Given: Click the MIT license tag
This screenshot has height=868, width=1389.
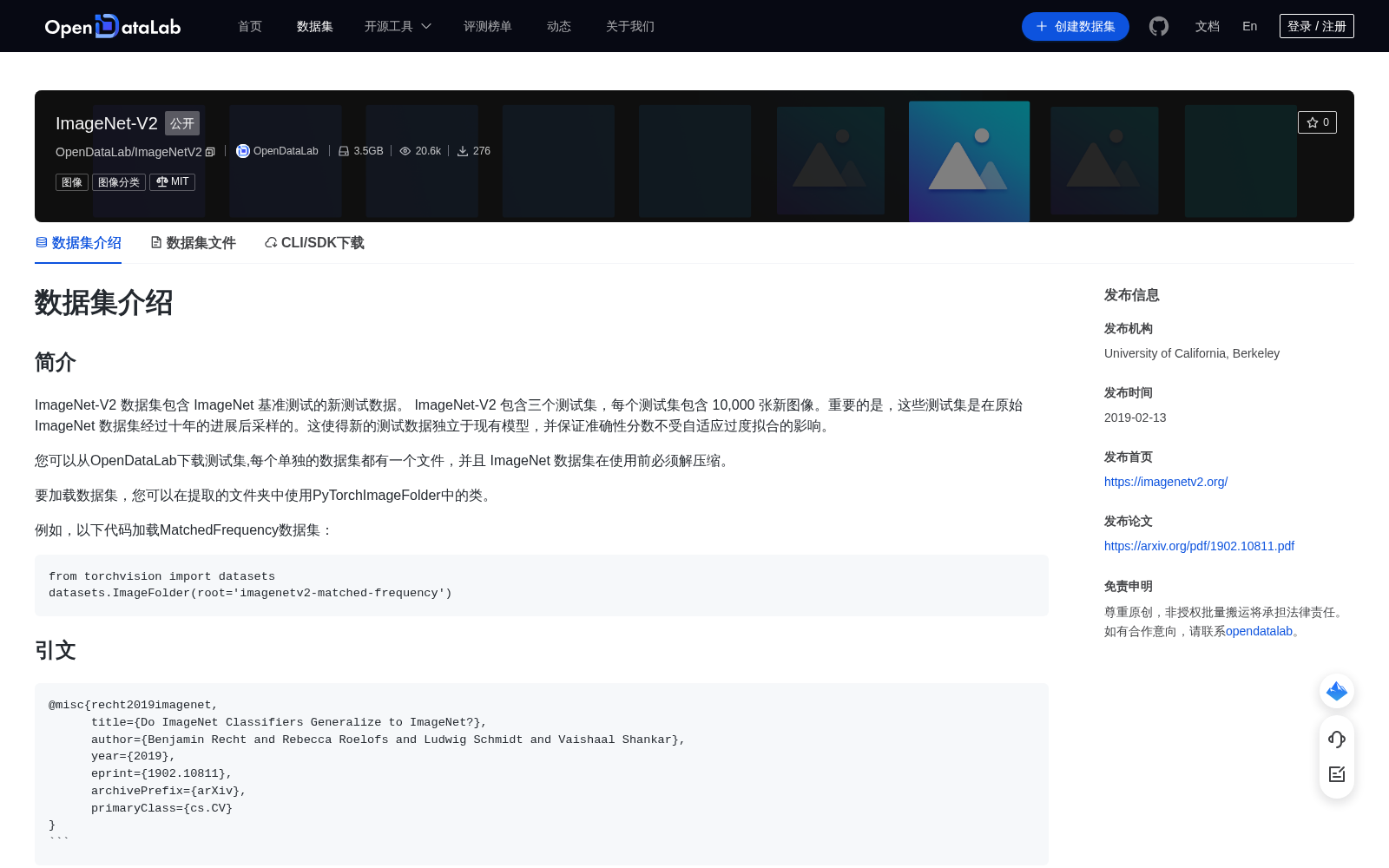Looking at the screenshot, I should click(172, 182).
